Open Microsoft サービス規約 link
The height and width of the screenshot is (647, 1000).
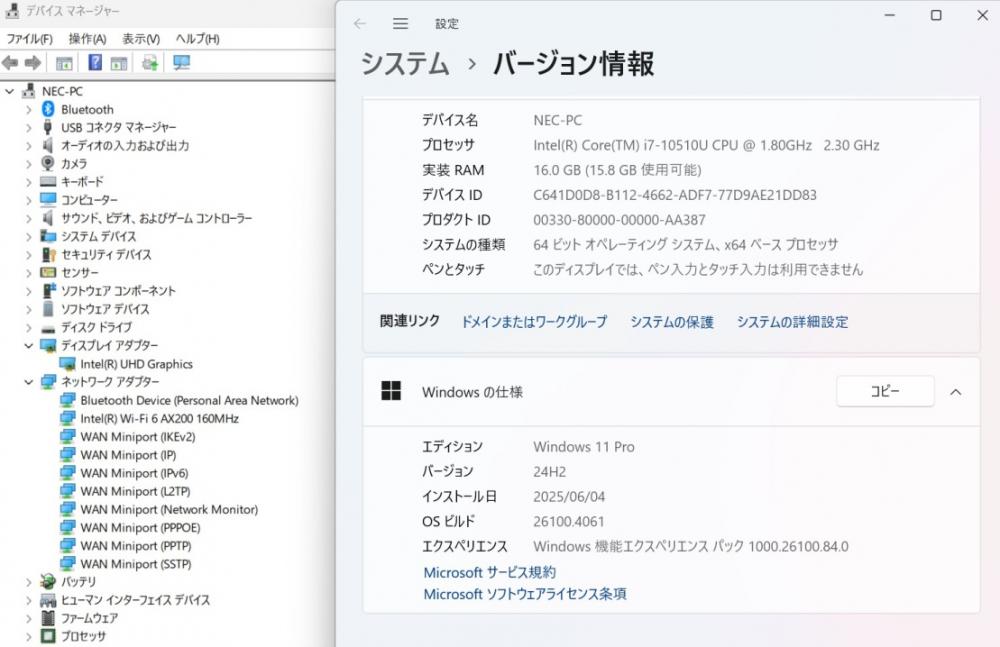[x=490, y=572]
